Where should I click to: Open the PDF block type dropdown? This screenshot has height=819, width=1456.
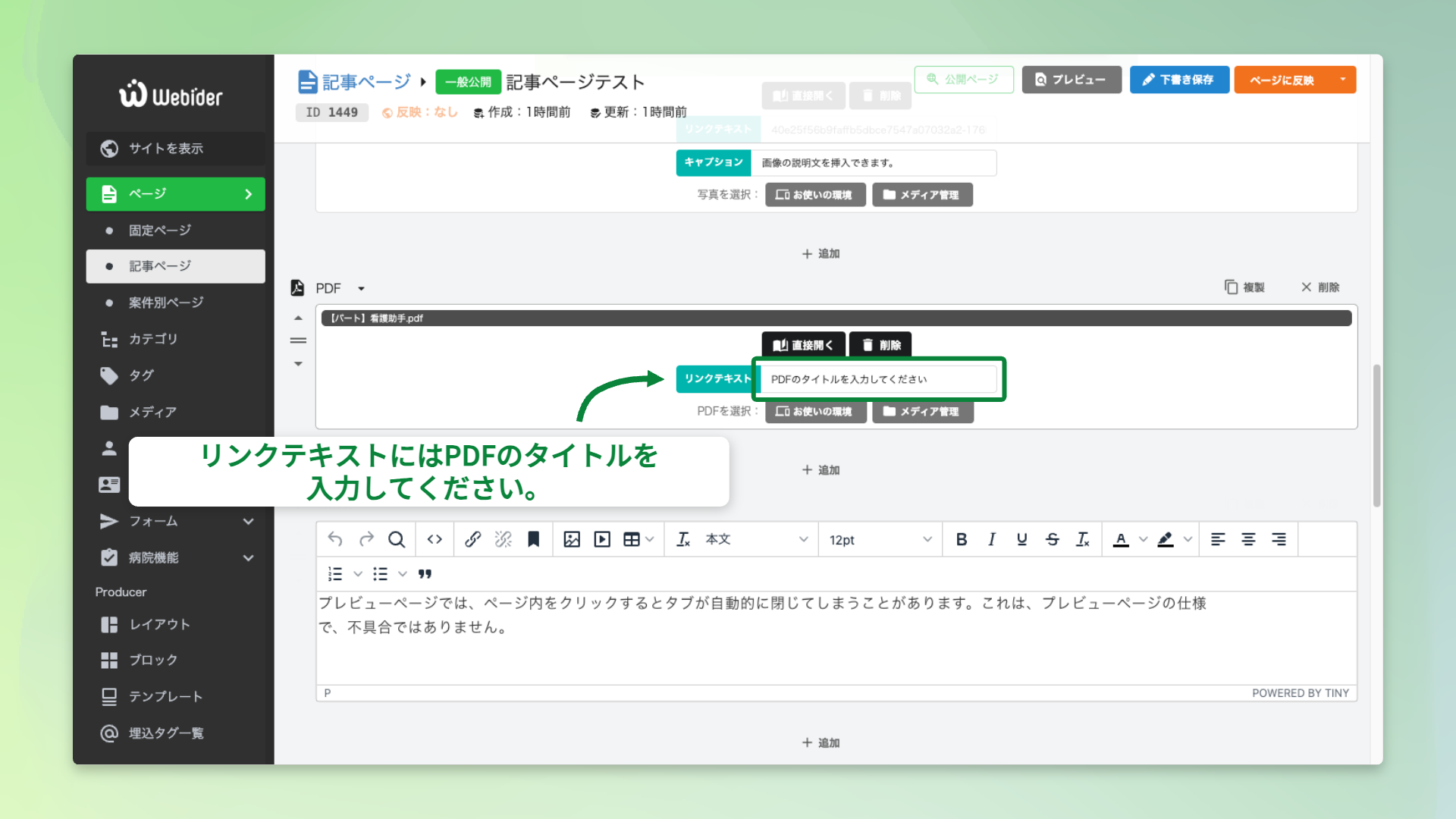[x=361, y=288]
